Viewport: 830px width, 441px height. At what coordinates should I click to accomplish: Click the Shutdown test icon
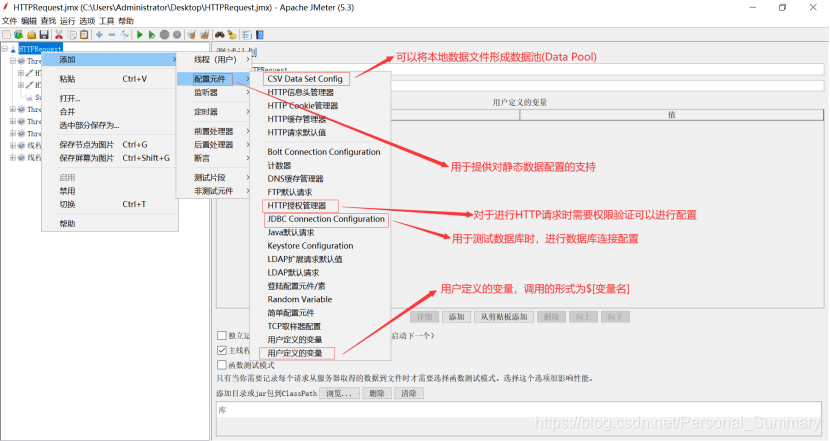click(x=177, y=35)
